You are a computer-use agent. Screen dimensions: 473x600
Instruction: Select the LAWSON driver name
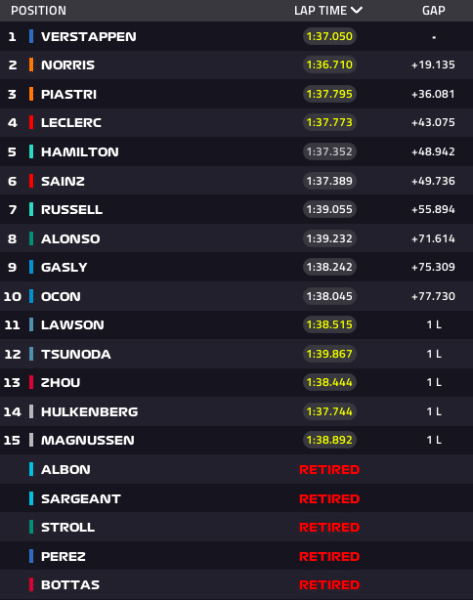[73, 325]
